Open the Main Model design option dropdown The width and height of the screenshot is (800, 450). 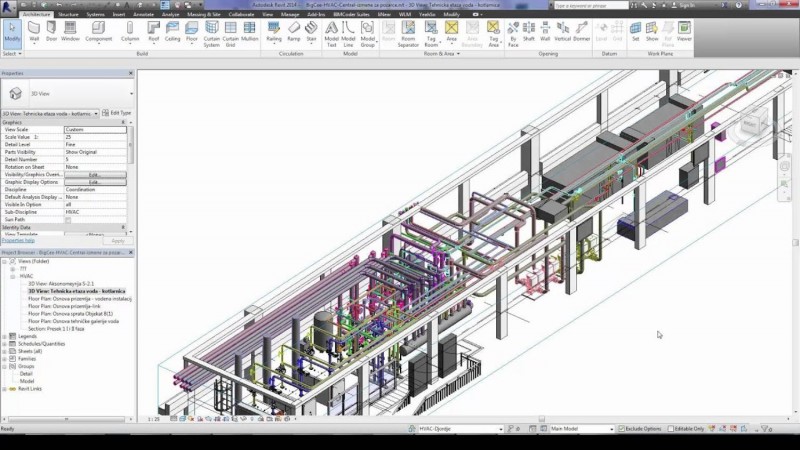tap(611, 429)
